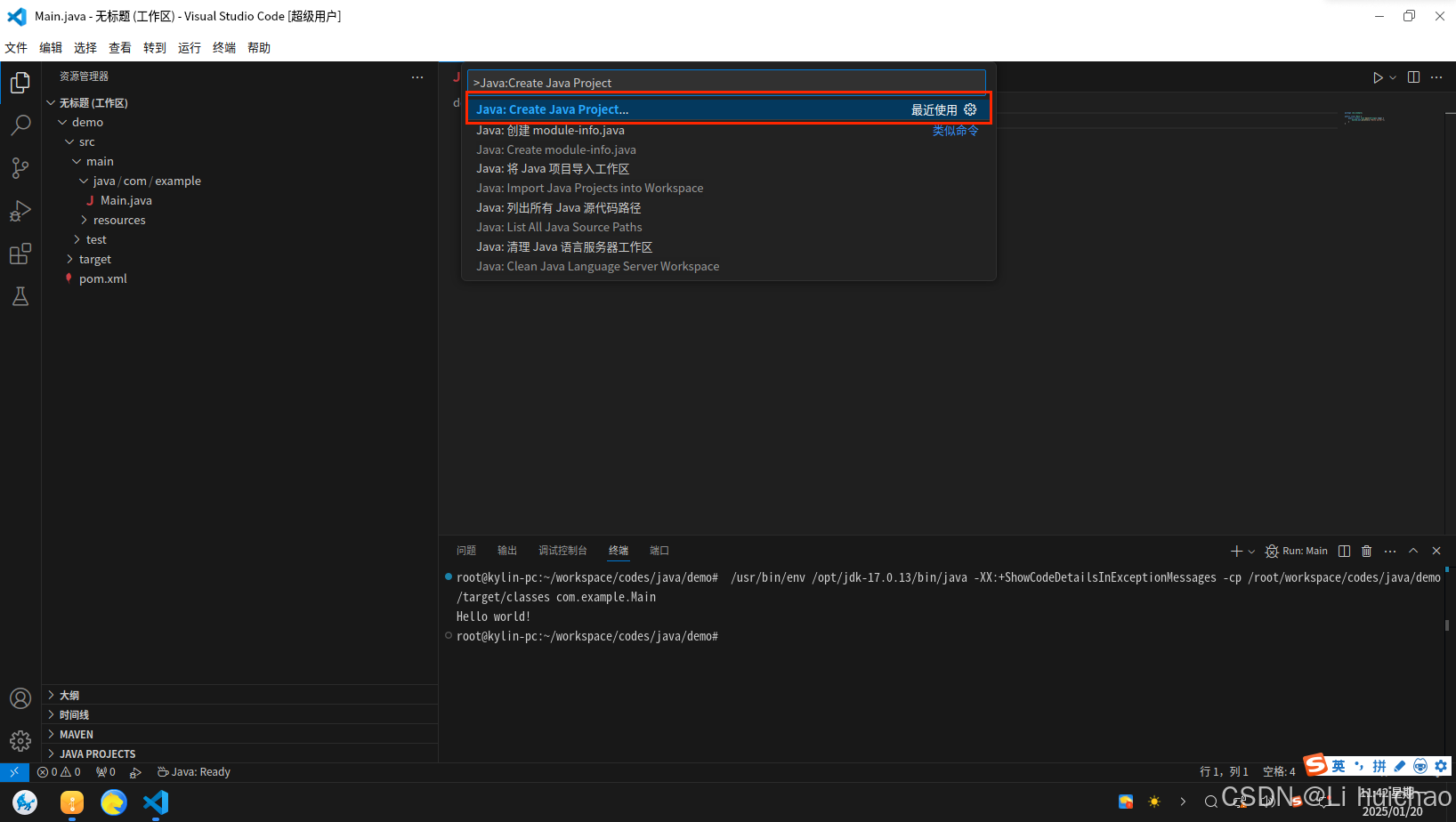
Task: Expand the 大纲 outline section
Action: (x=240, y=695)
